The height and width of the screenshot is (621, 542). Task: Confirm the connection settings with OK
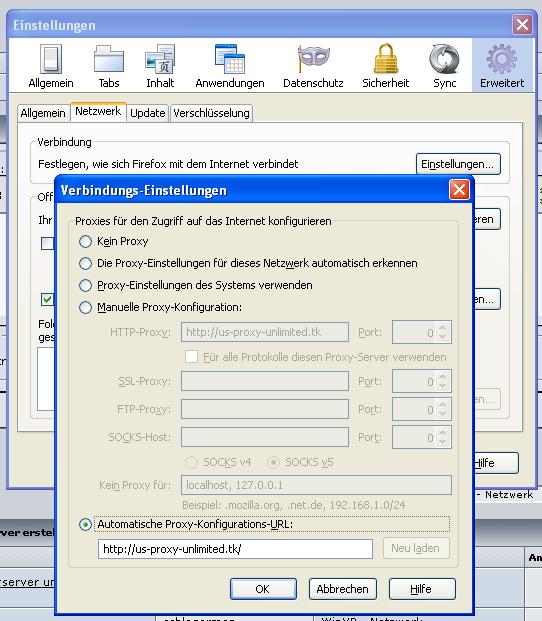pos(263,589)
